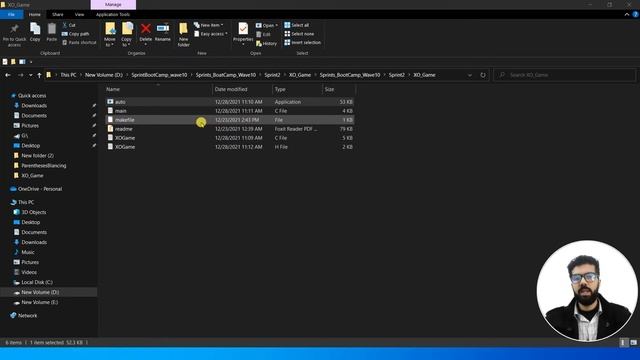The height and width of the screenshot is (360, 640).
Task: Open New folder (2) in sidebar
Action: click(x=37, y=156)
